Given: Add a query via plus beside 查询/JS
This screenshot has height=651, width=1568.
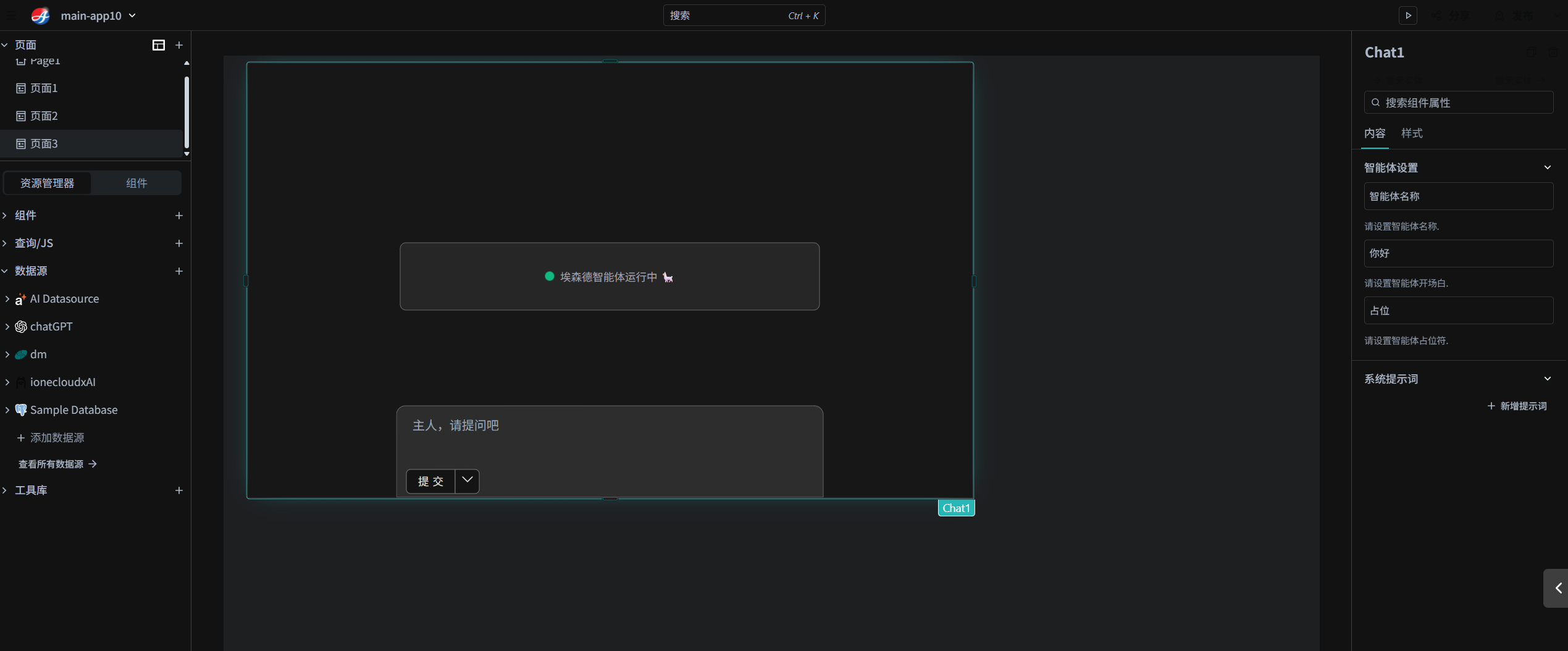Looking at the screenshot, I should 179,243.
